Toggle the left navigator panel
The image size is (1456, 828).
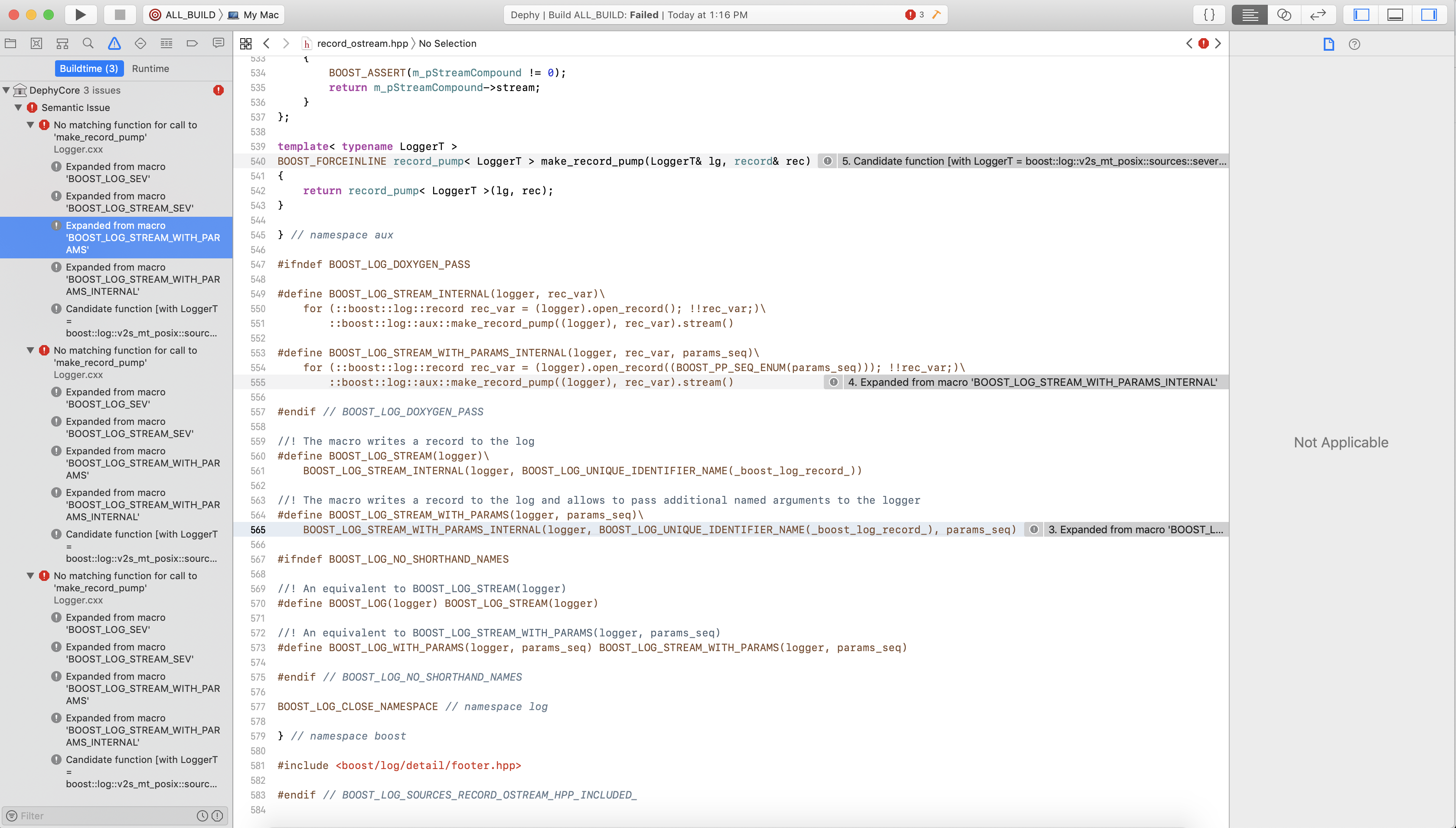click(1361, 15)
